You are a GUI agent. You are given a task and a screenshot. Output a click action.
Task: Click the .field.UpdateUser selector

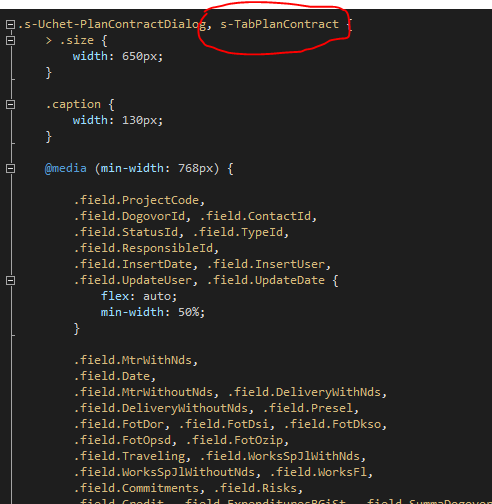pos(133,280)
